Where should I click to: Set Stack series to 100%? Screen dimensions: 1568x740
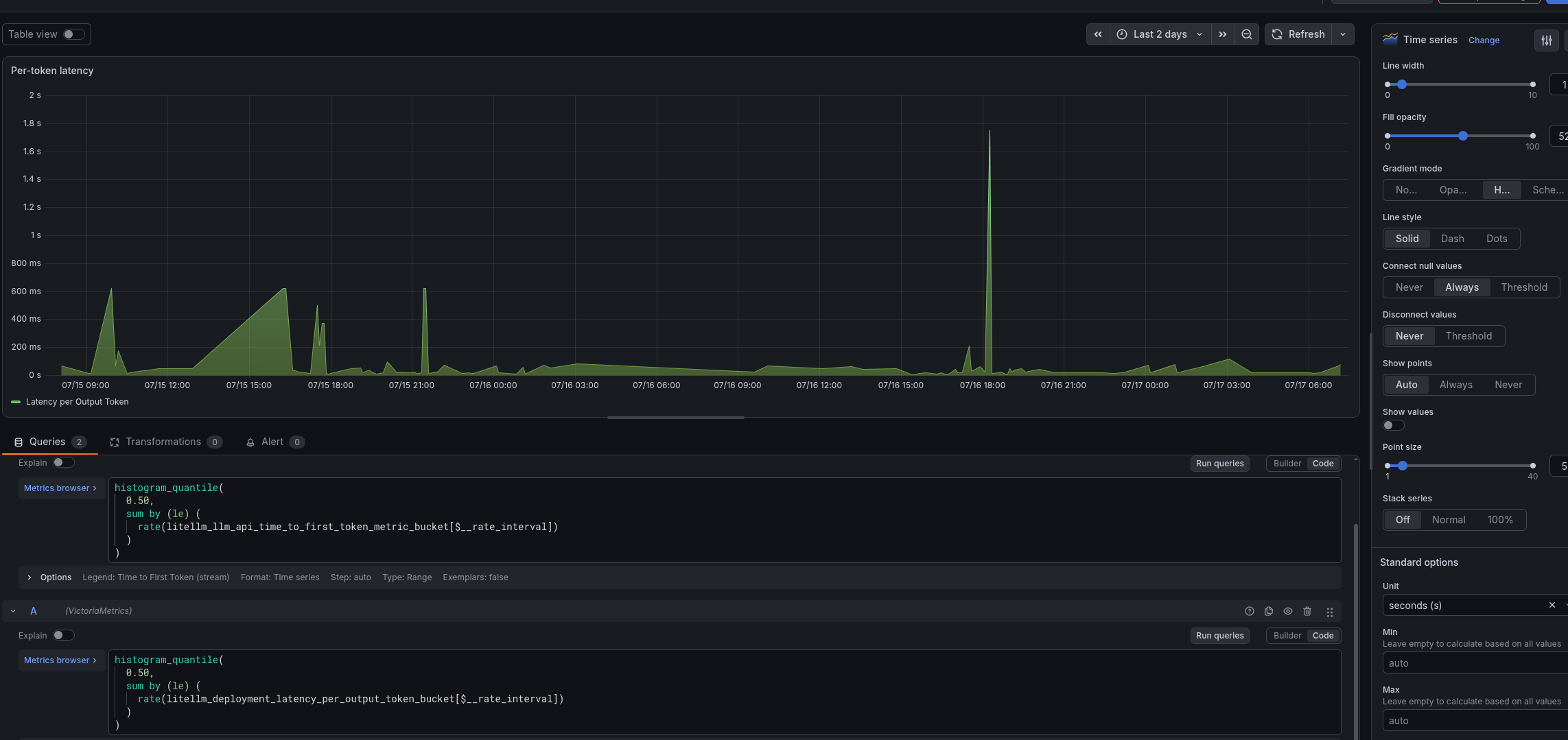click(1499, 520)
